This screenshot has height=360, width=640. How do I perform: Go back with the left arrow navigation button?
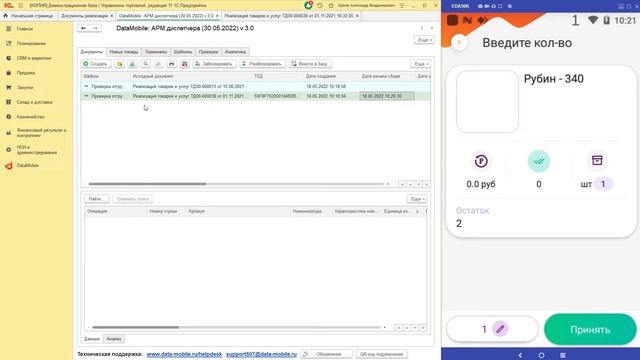click(x=83, y=28)
